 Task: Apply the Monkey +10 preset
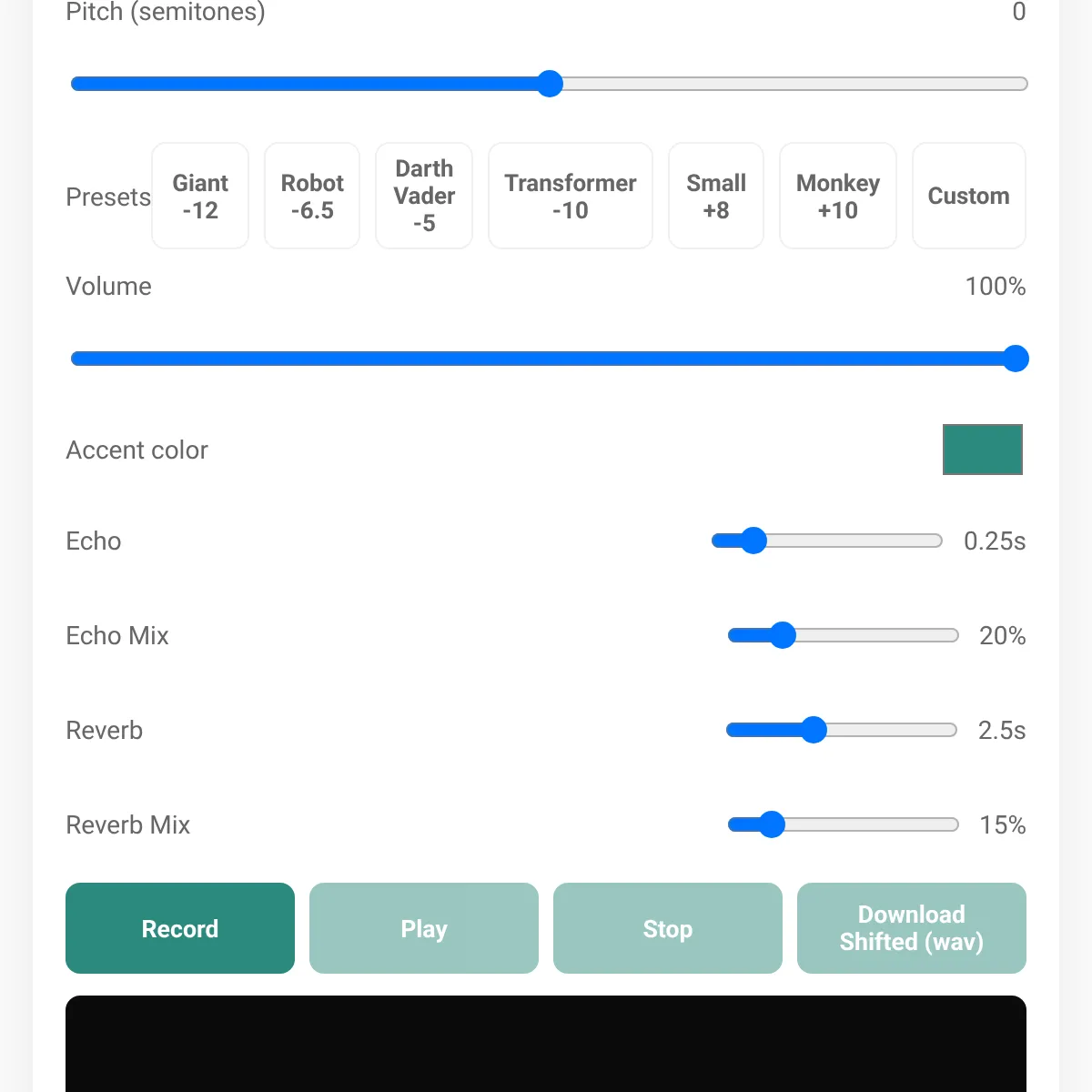(x=838, y=196)
